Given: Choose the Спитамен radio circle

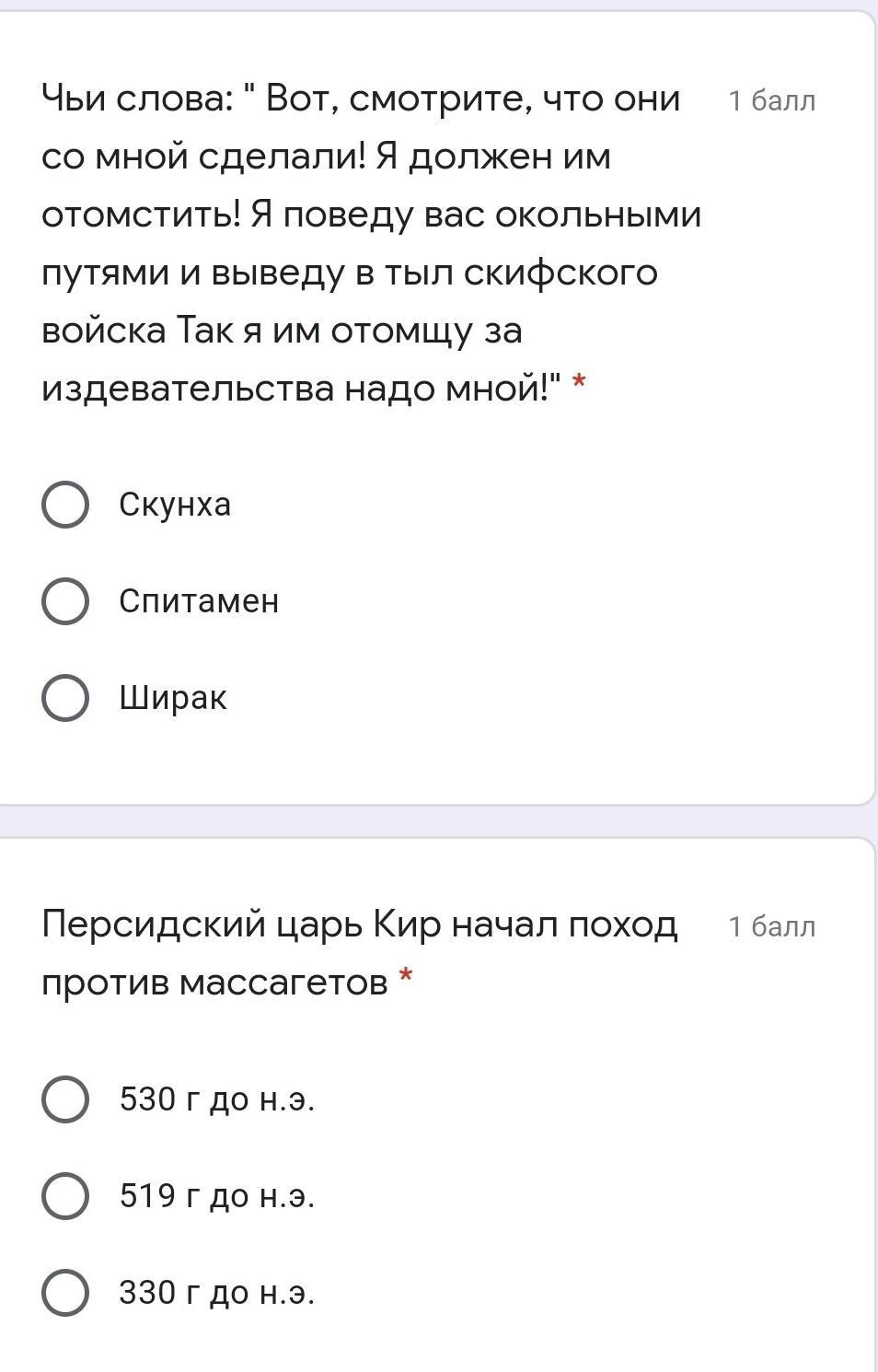Looking at the screenshot, I should [65, 601].
